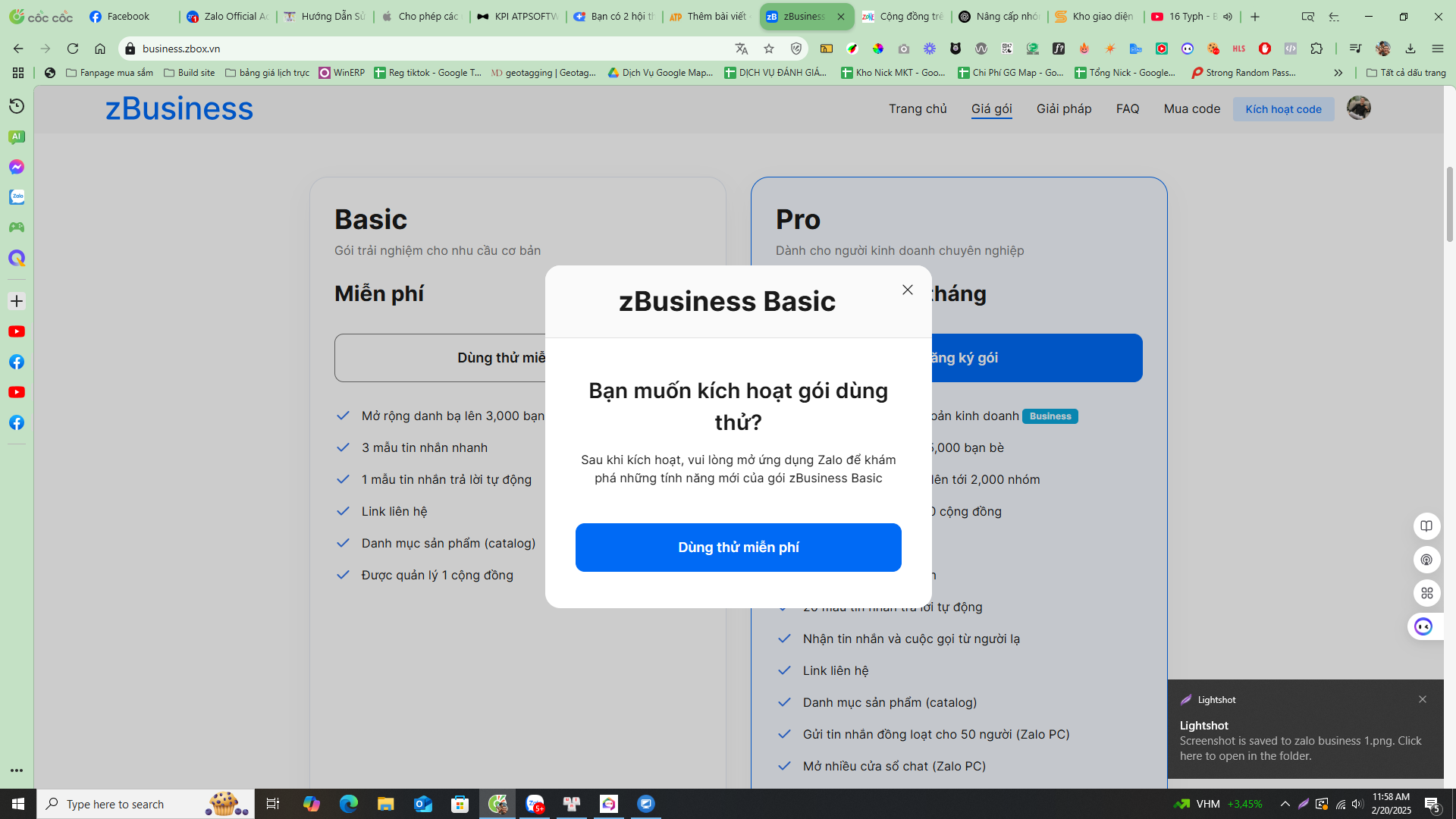
Task: Reload the current page
Action: (73, 49)
